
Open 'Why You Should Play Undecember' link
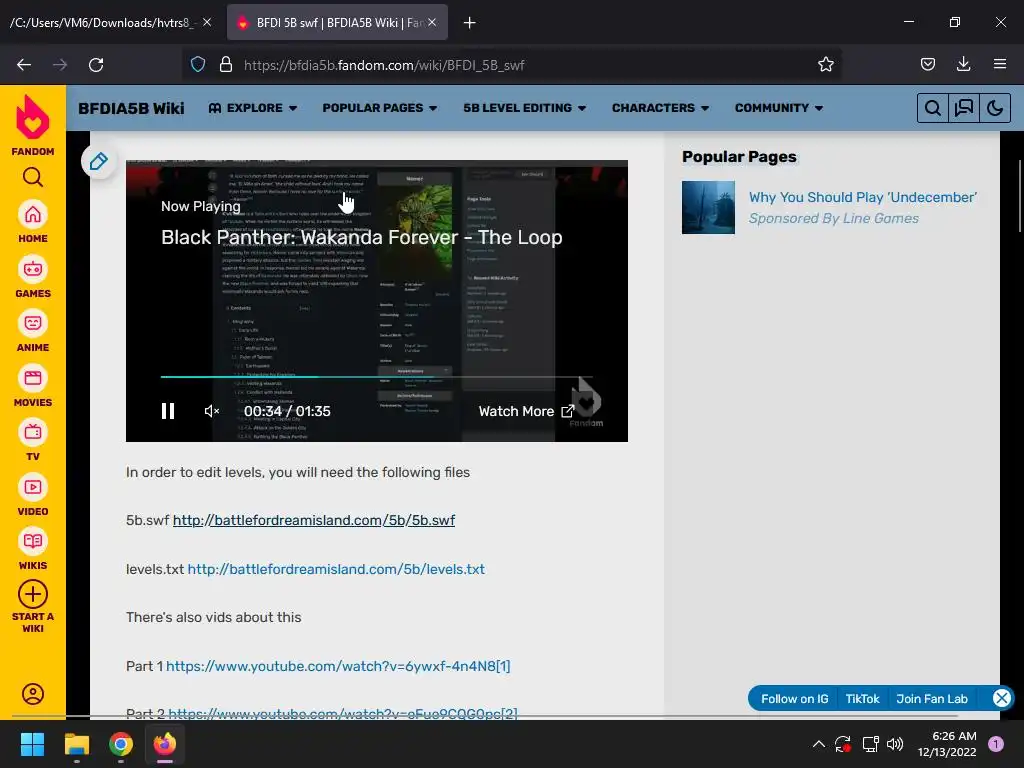tap(863, 197)
